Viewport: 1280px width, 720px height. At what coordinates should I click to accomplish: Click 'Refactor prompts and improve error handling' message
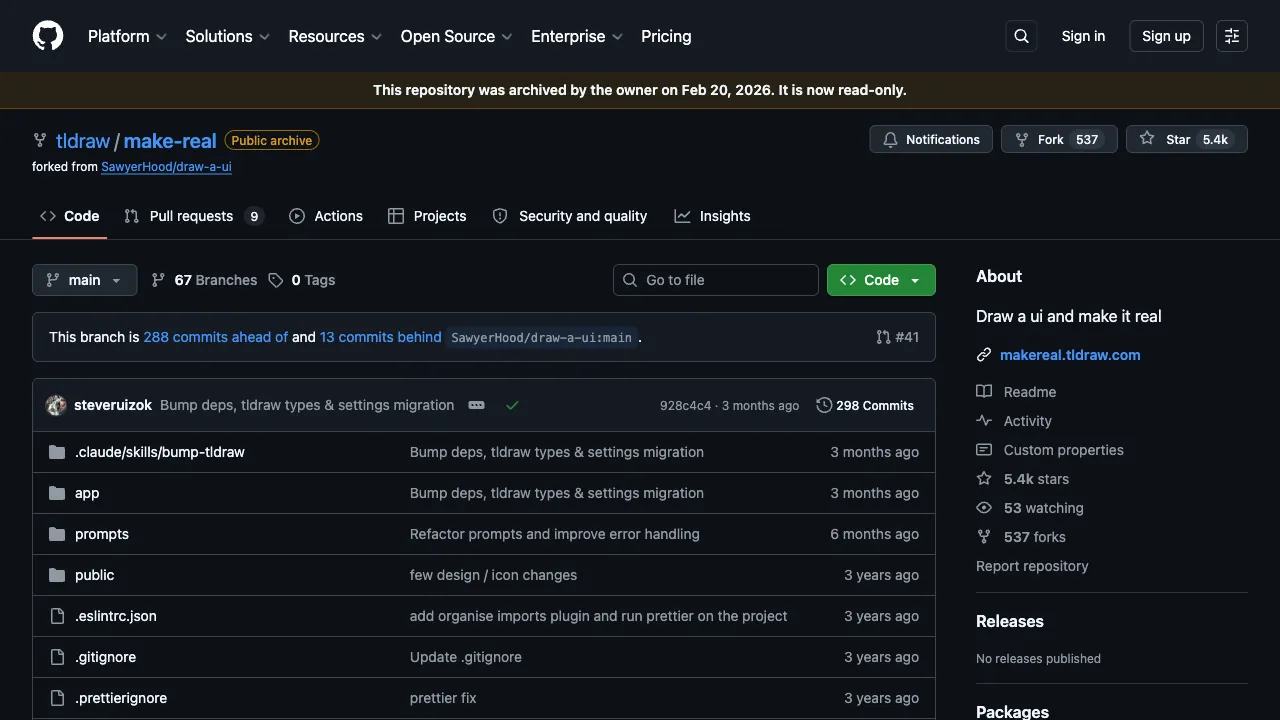tap(555, 534)
